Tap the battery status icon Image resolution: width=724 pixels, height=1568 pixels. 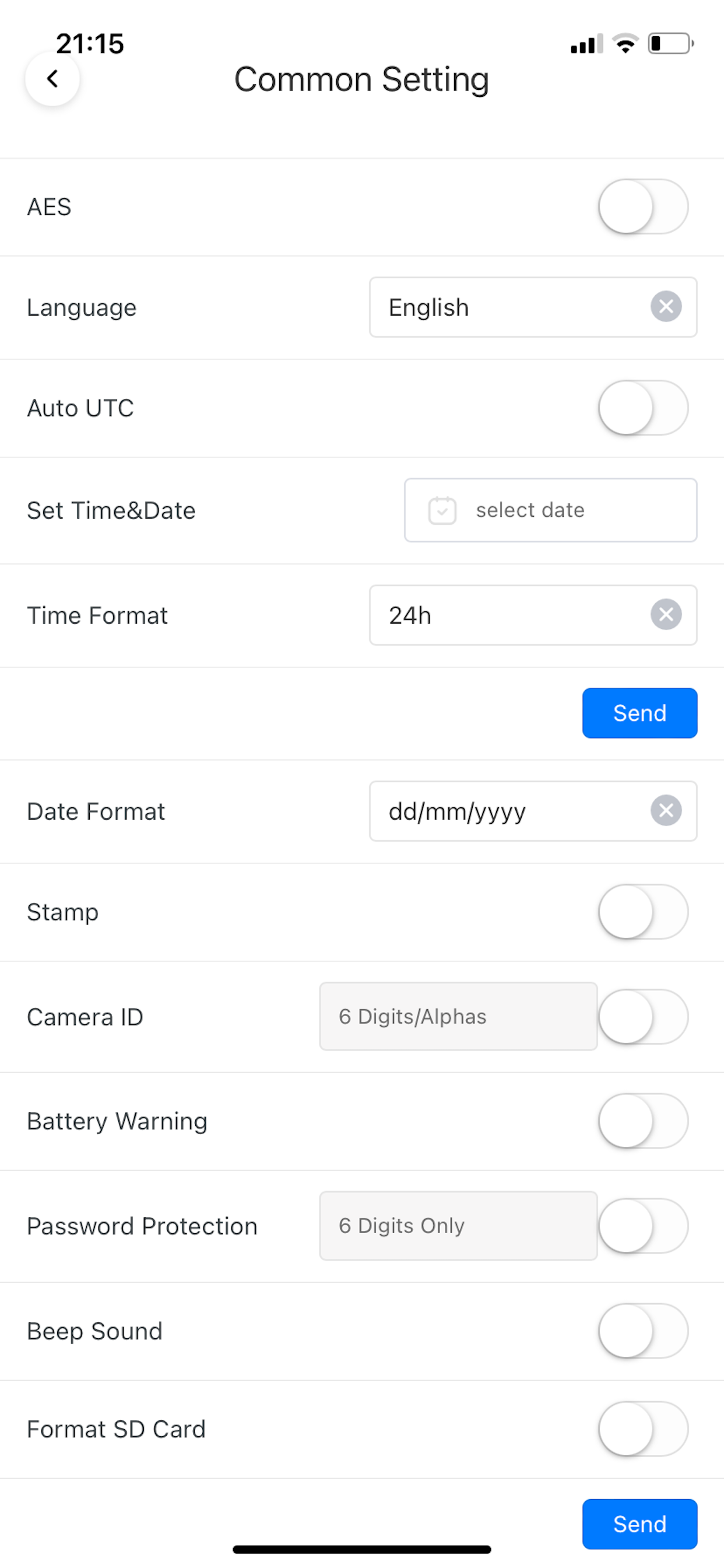click(671, 44)
